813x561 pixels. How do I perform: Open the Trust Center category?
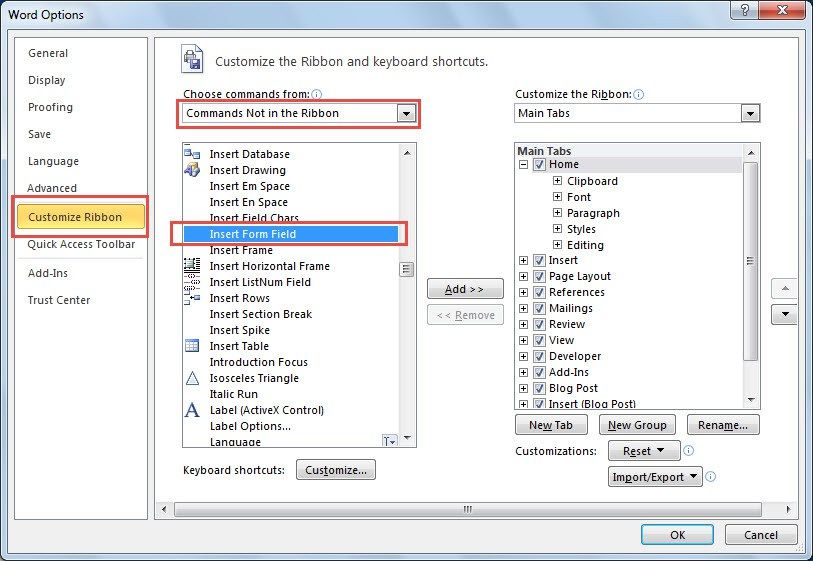tap(59, 300)
